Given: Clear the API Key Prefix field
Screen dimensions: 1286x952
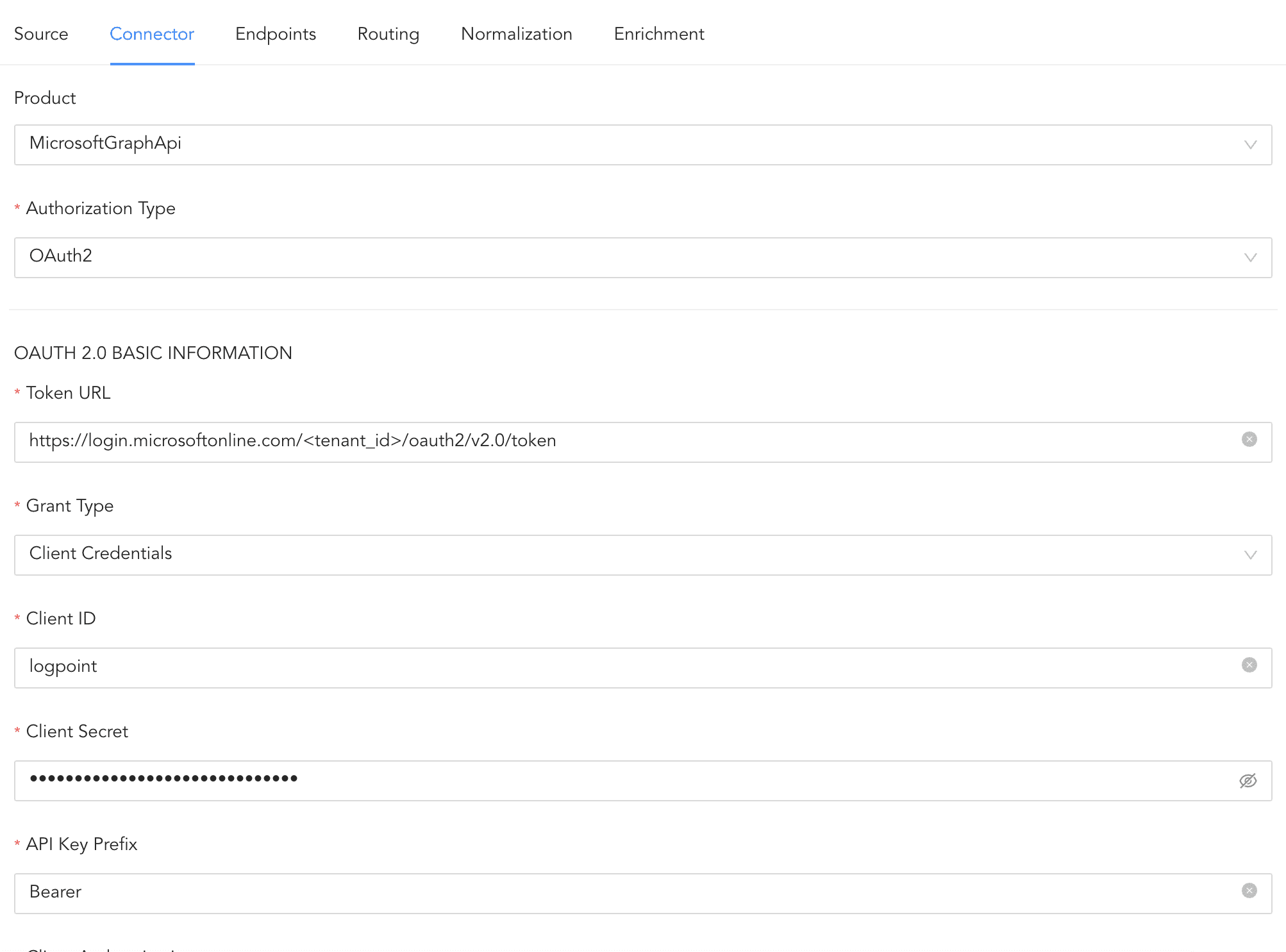Looking at the screenshot, I should click(x=1249, y=890).
